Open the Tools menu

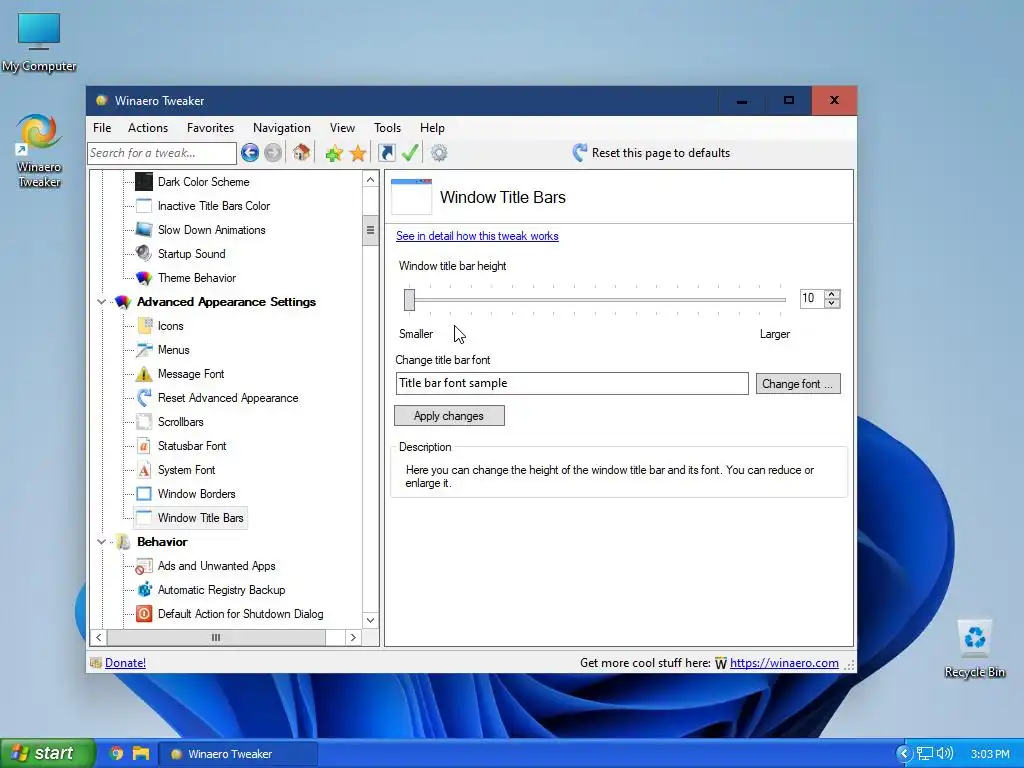[x=387, y=128]
